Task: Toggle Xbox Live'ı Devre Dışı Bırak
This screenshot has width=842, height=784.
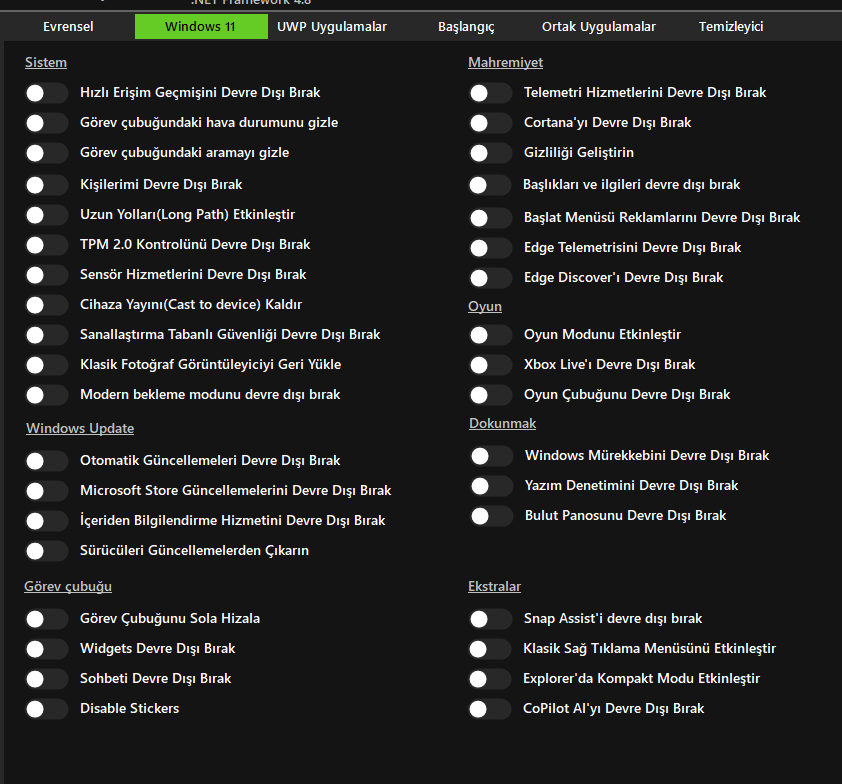Action: pos(490,365)
